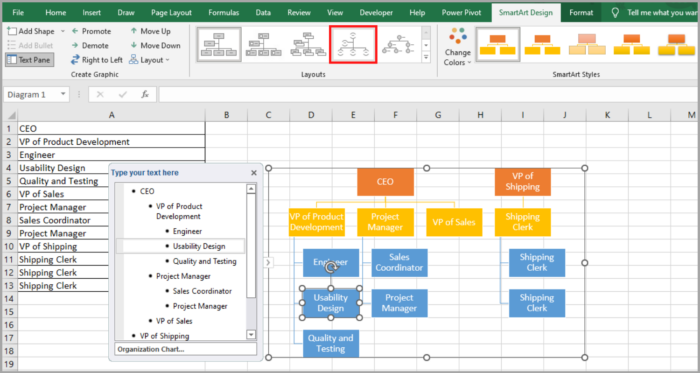The image size is (700, 373).
Task: Open the Layout dropdown
Action: [x=150, y=60]
